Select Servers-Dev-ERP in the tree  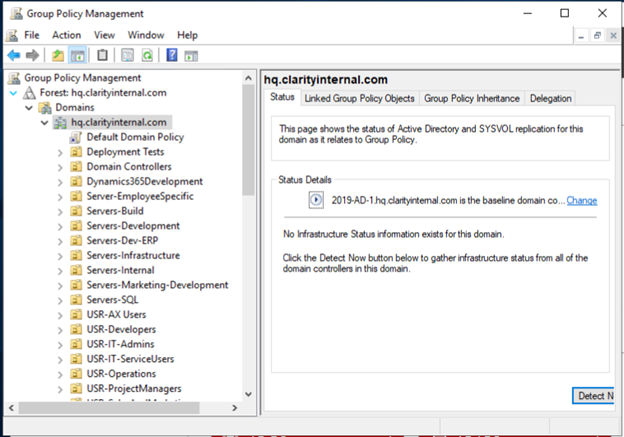(x=122, y=240)
